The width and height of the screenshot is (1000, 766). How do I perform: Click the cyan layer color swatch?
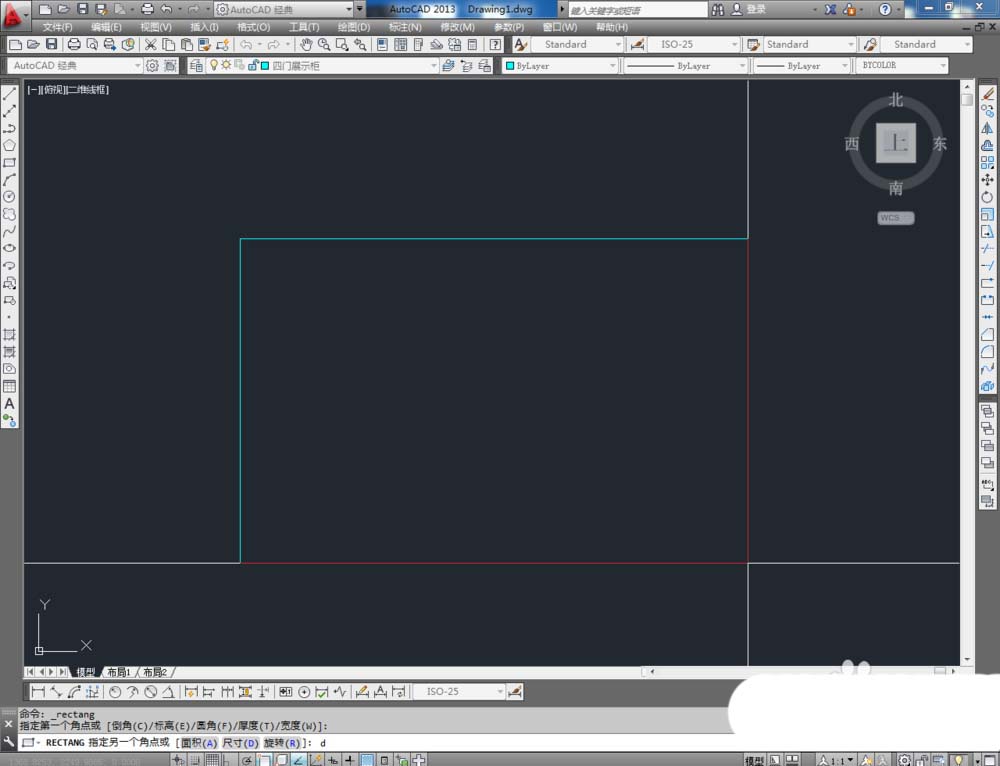pos(265,66)
